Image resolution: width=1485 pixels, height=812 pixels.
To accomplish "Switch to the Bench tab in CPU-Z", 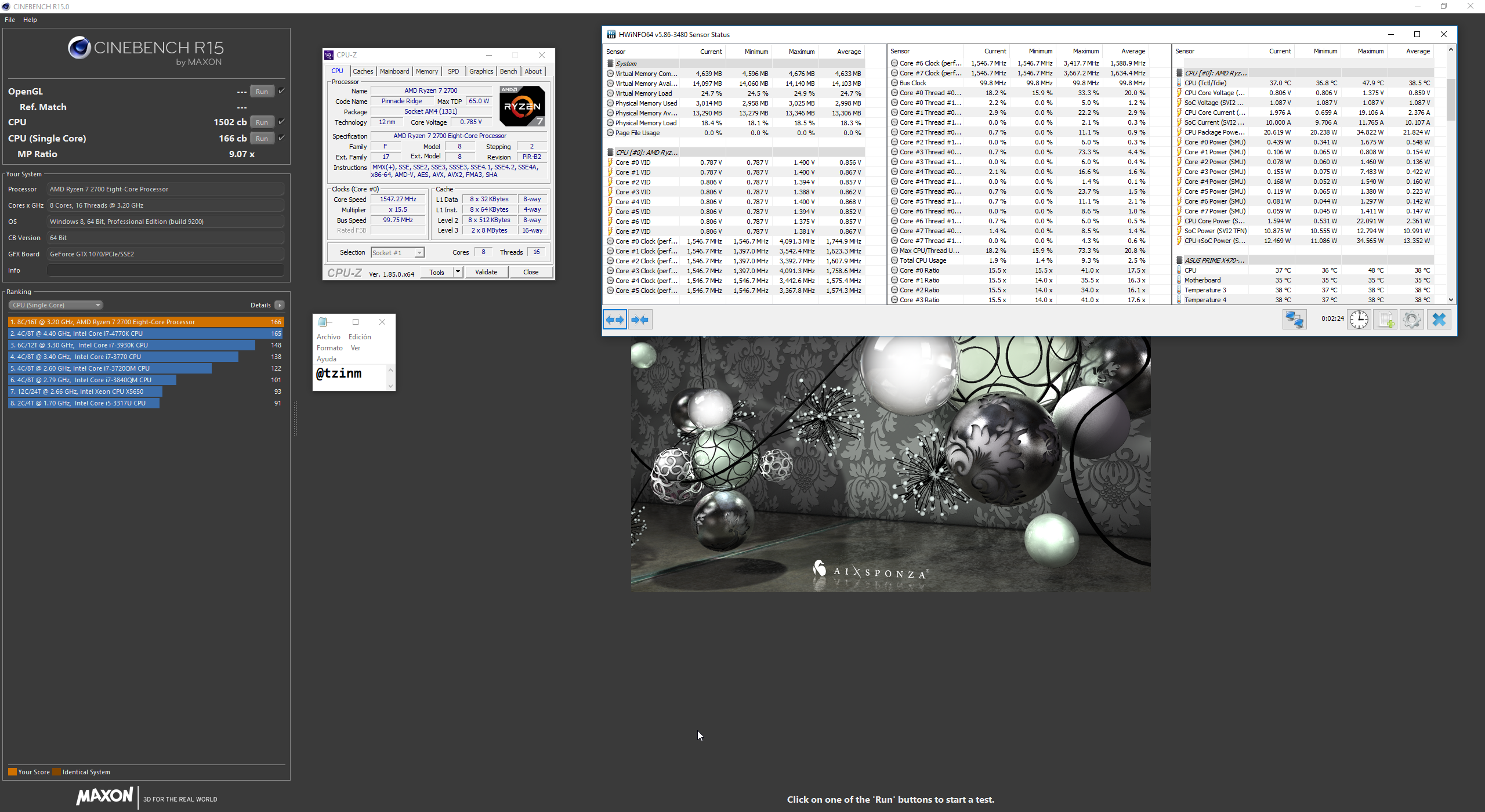I will (509, 71).
